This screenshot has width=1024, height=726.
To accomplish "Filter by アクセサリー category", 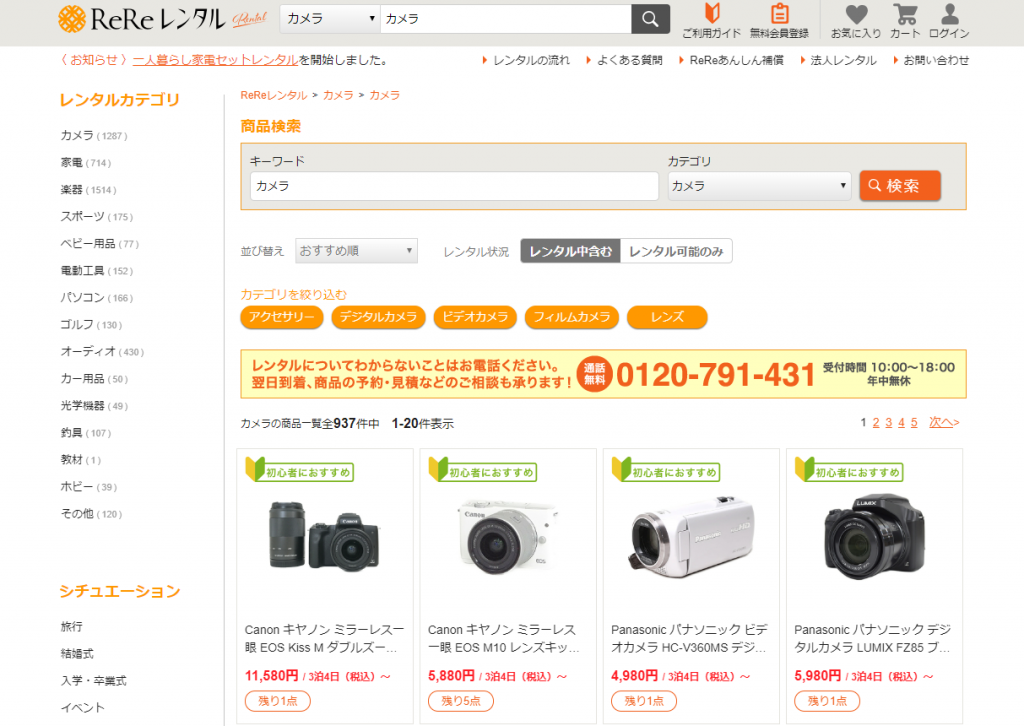I will tap(281, 317).
